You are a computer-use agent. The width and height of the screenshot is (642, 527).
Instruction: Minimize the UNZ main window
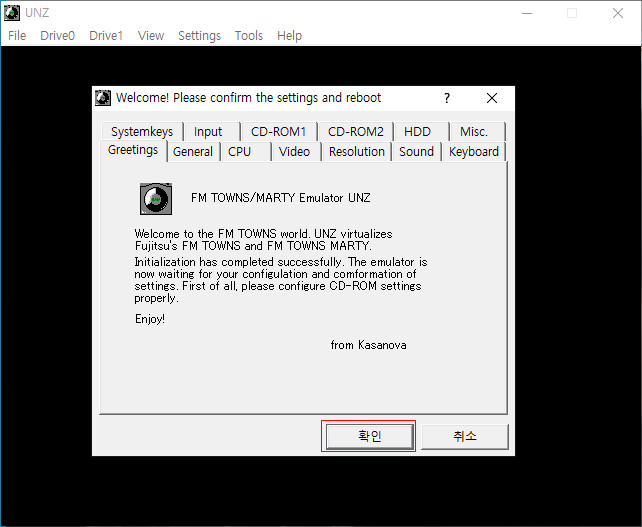tap(527, 13)
